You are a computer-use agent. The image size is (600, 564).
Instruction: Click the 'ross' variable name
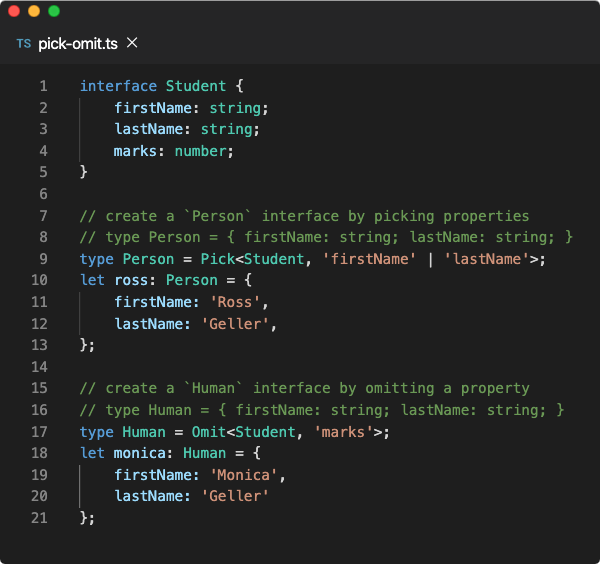click(x=131, y=280)
